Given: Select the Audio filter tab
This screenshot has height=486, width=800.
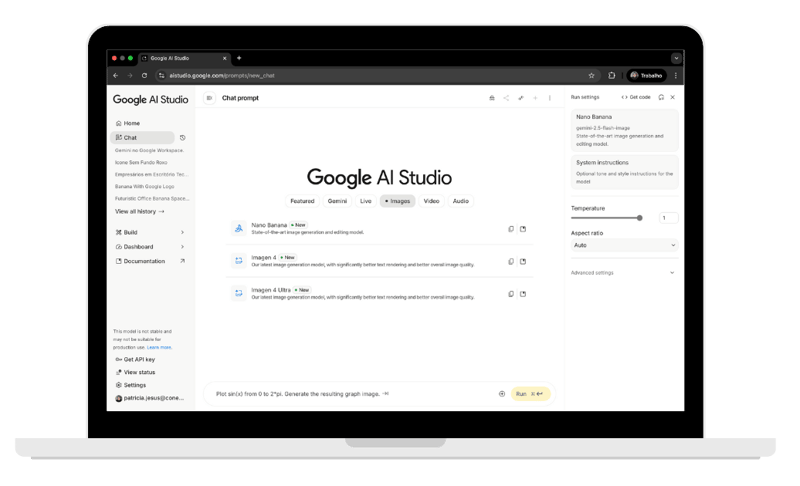Looking at the screenshot, I should click(x=461, y=201).
